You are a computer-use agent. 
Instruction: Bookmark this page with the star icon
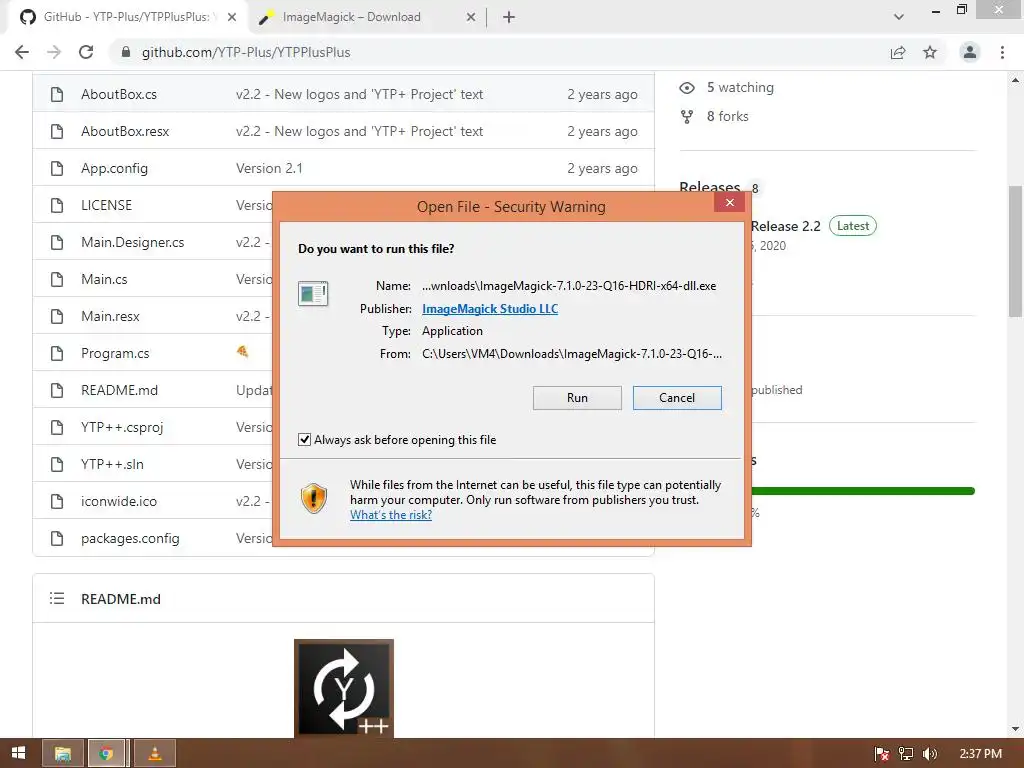click(930, 52)
